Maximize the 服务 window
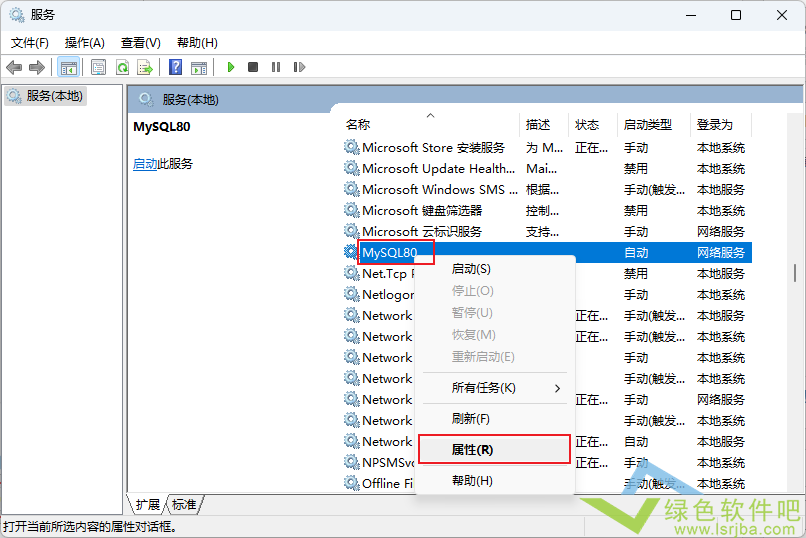This screenshot has height=538, width=806. point(736,15)
